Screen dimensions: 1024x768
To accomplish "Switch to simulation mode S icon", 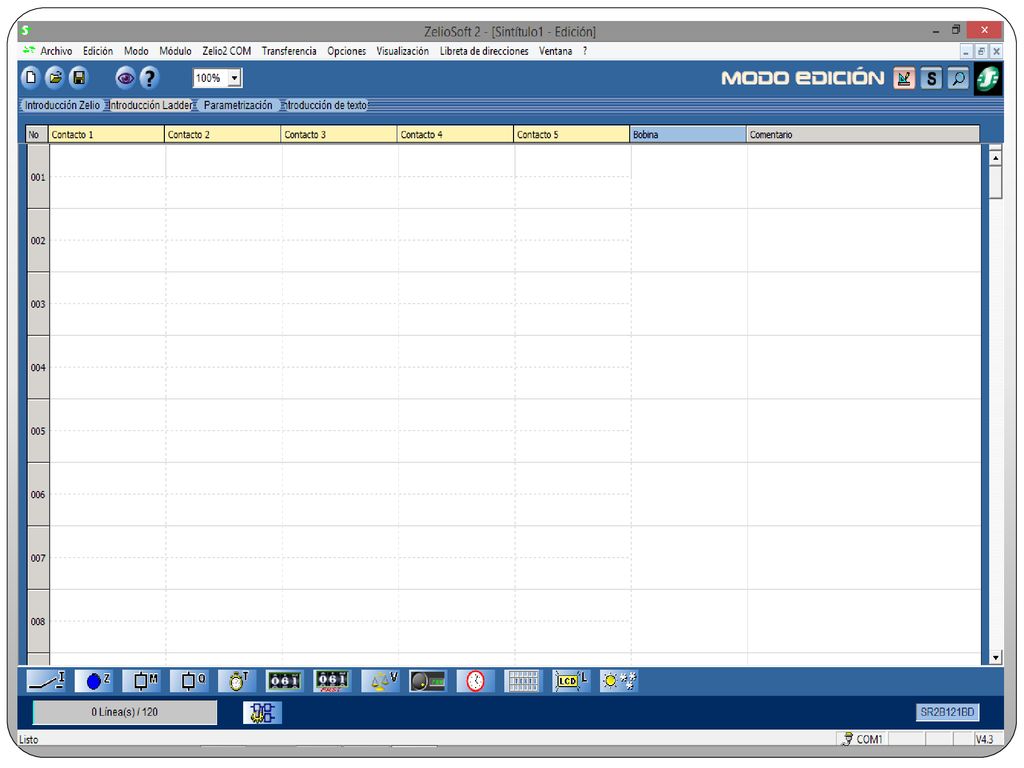I will pos(931,78).
